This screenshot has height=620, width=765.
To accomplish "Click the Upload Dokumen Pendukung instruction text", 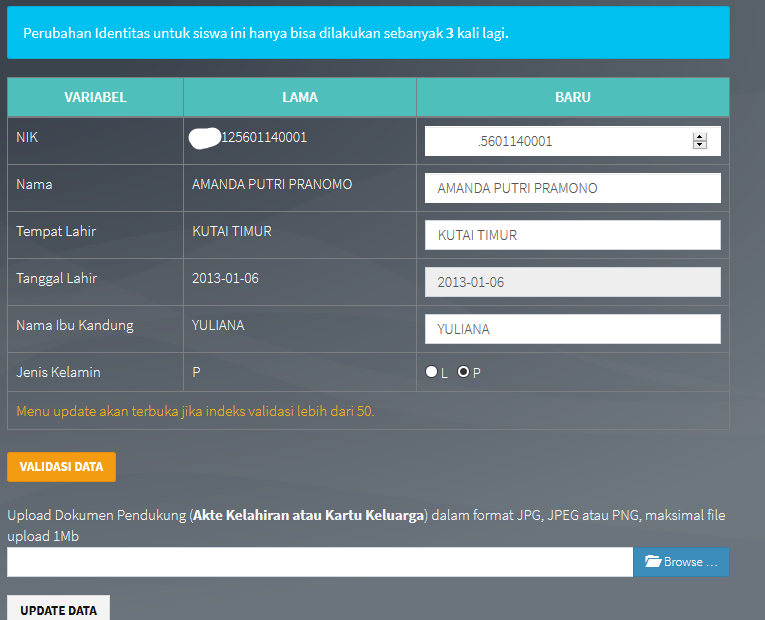I will coord(366,525).
